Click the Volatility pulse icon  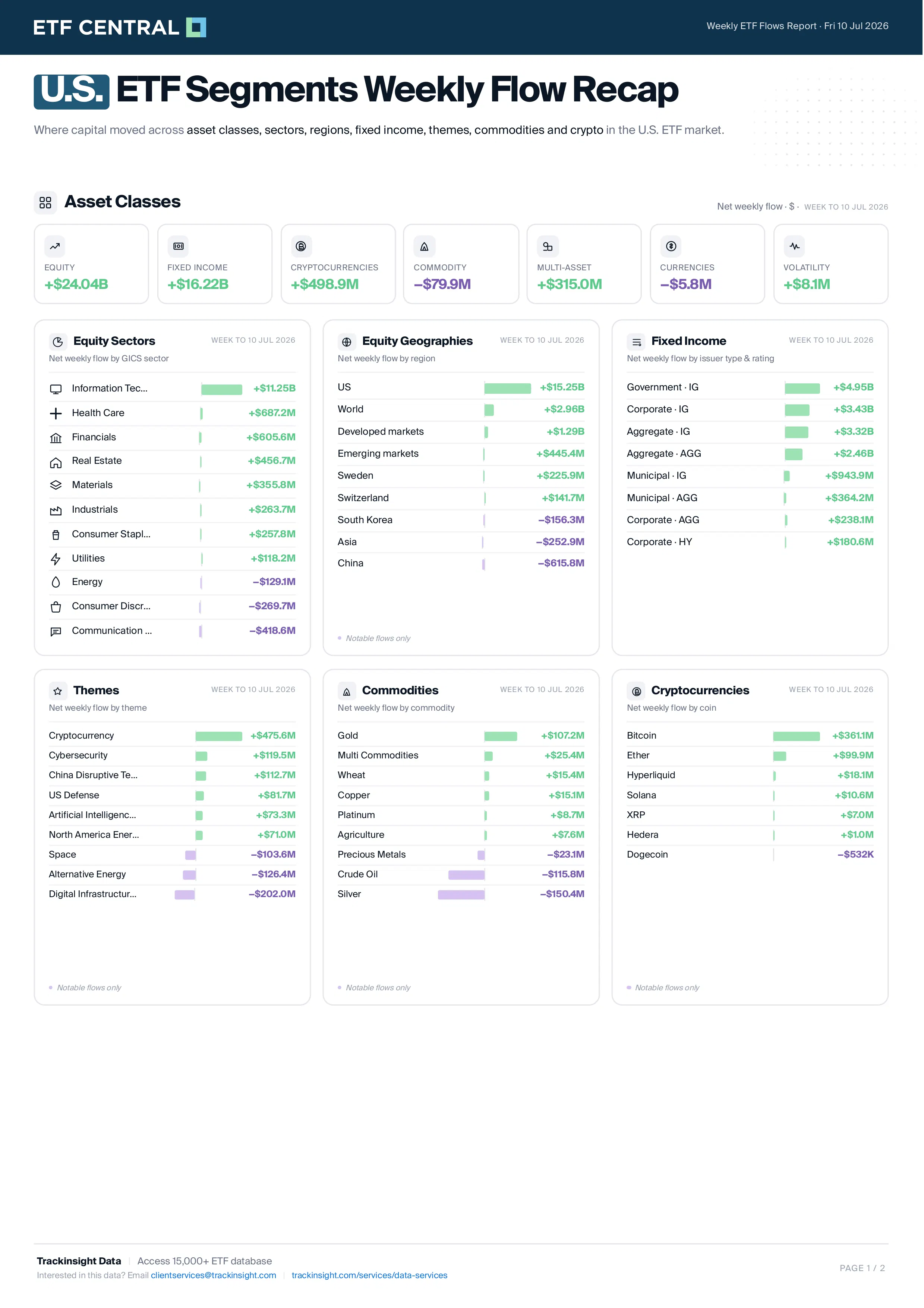794,246
